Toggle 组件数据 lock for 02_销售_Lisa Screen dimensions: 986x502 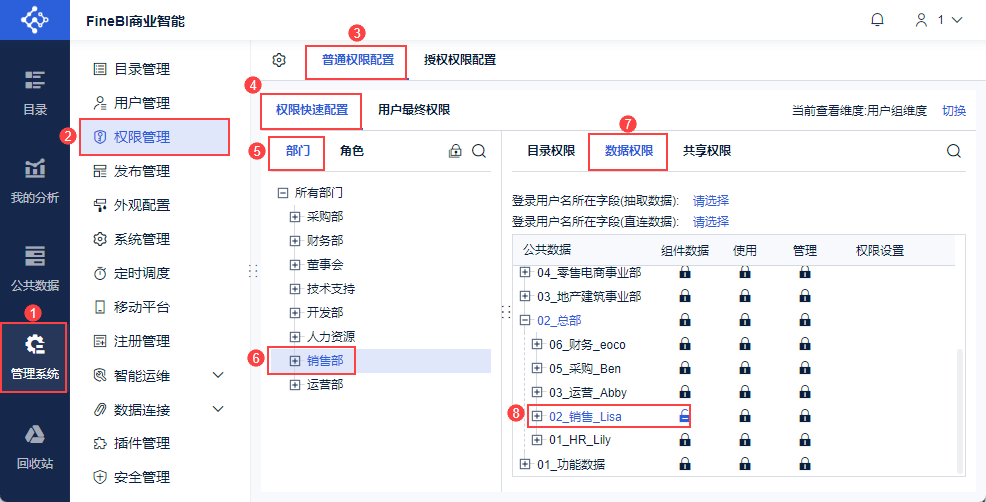pos(685,416)
